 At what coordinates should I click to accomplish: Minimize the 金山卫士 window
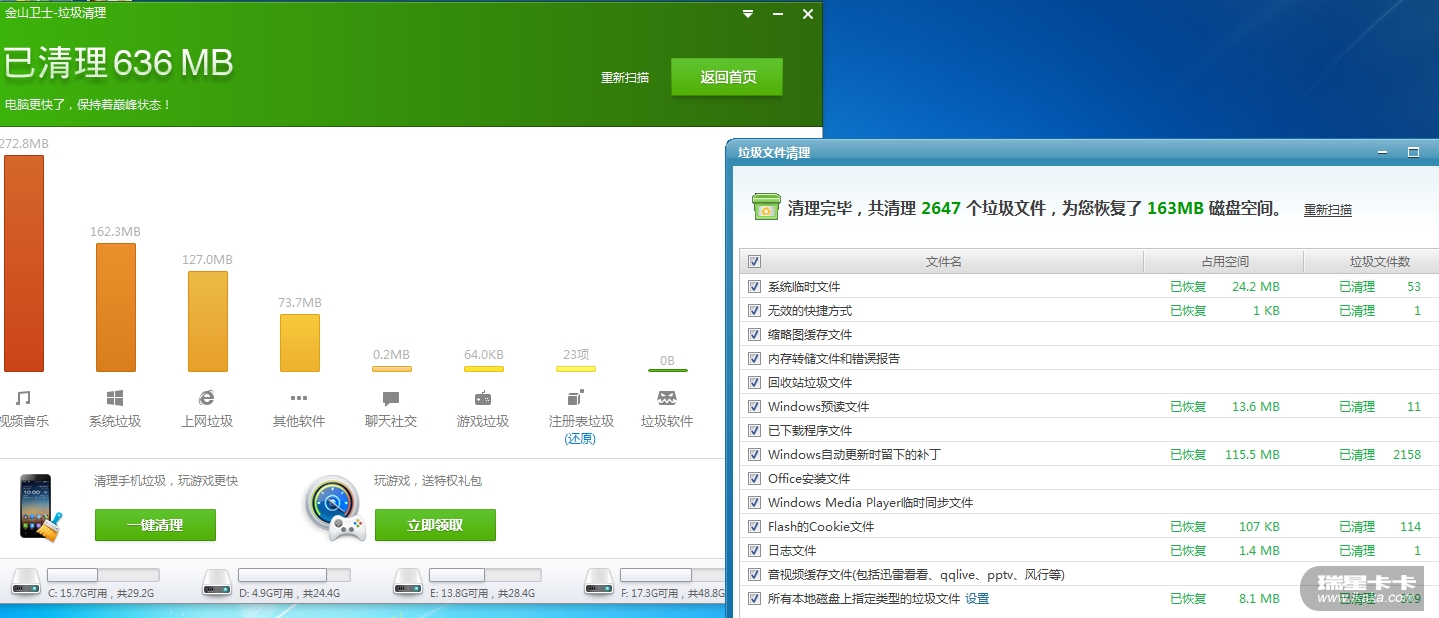pyautogui.click(x=778, y=14)
